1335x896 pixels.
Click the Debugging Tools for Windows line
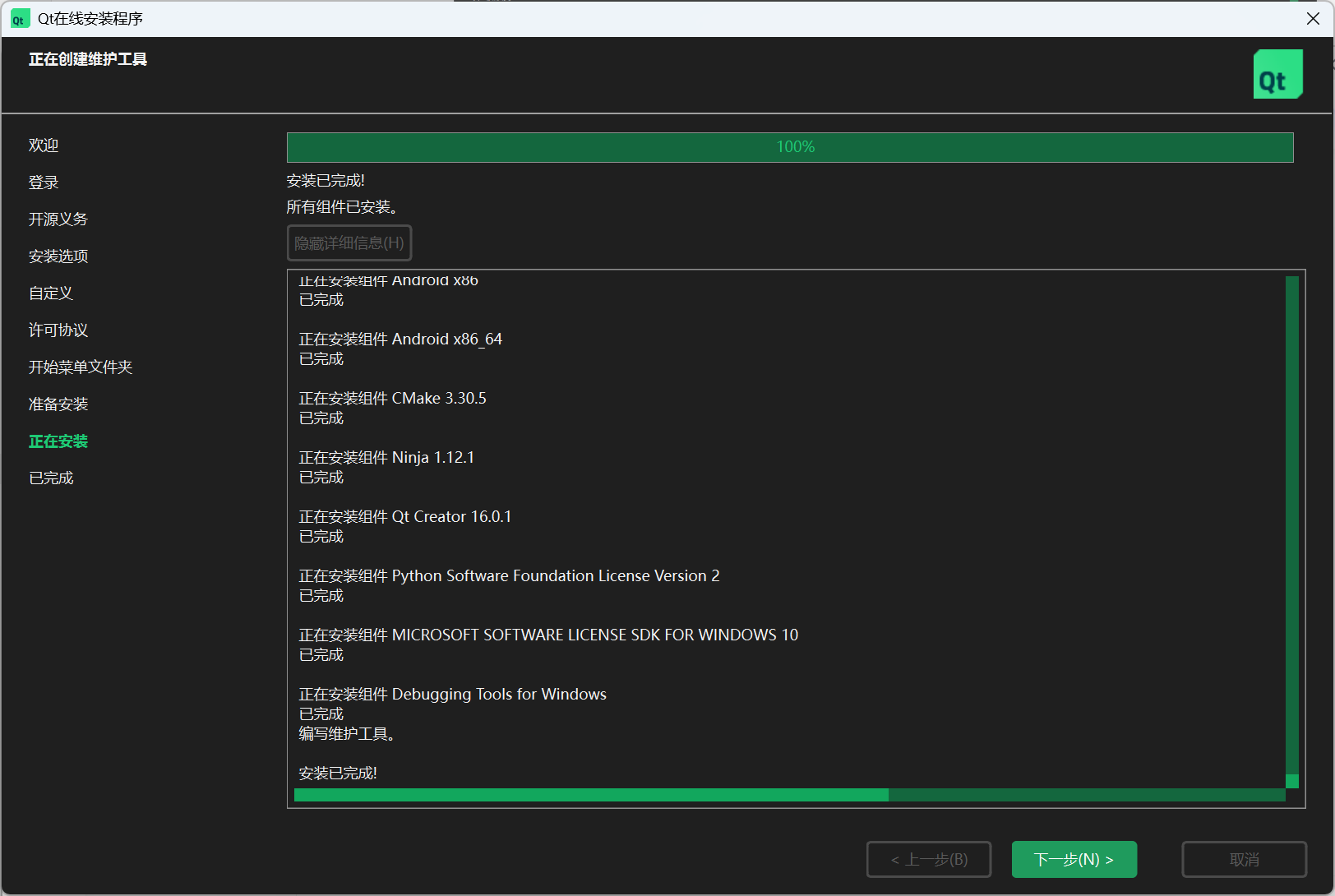[x=452, y=695]
